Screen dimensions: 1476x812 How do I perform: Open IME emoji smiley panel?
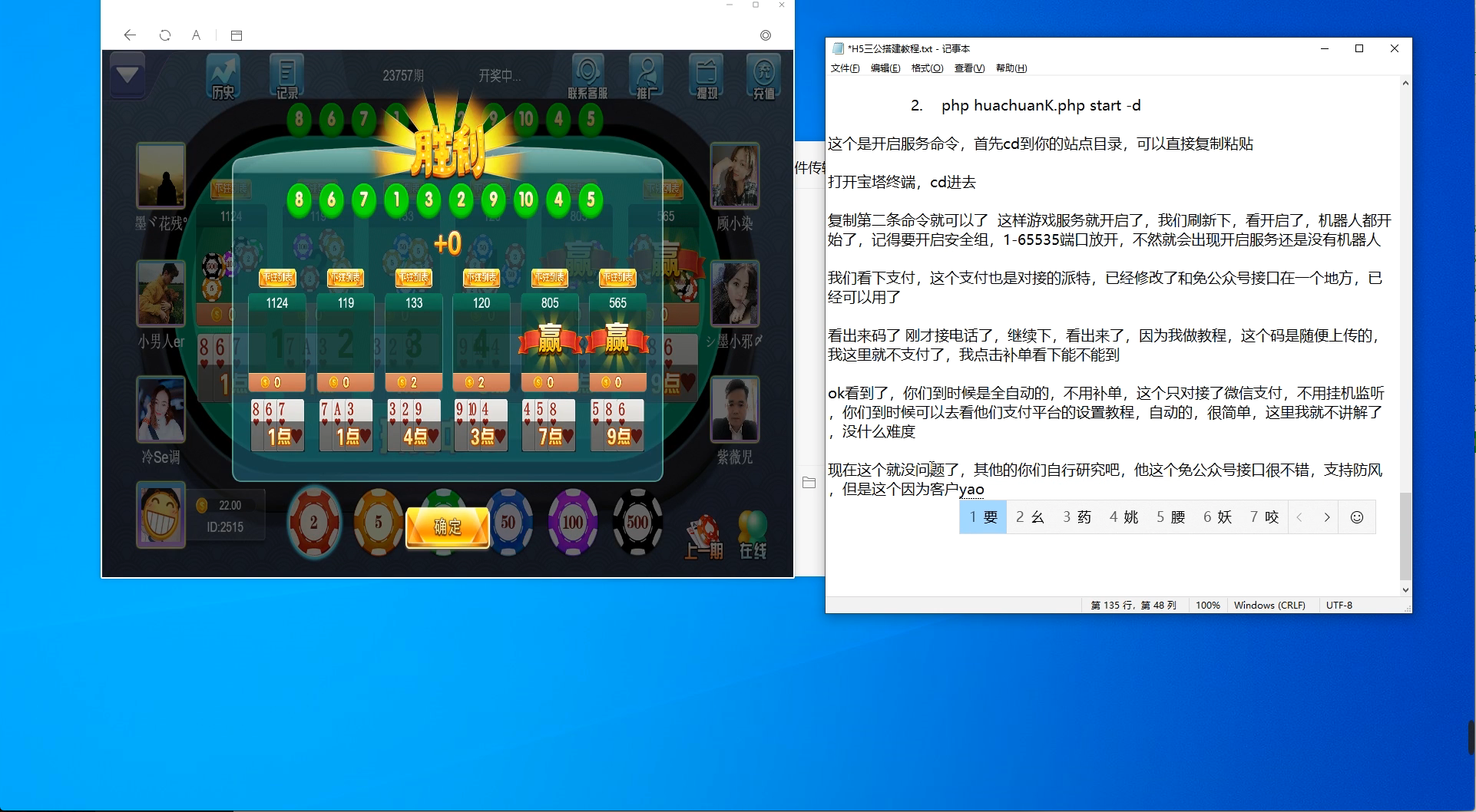(1357, 517)
